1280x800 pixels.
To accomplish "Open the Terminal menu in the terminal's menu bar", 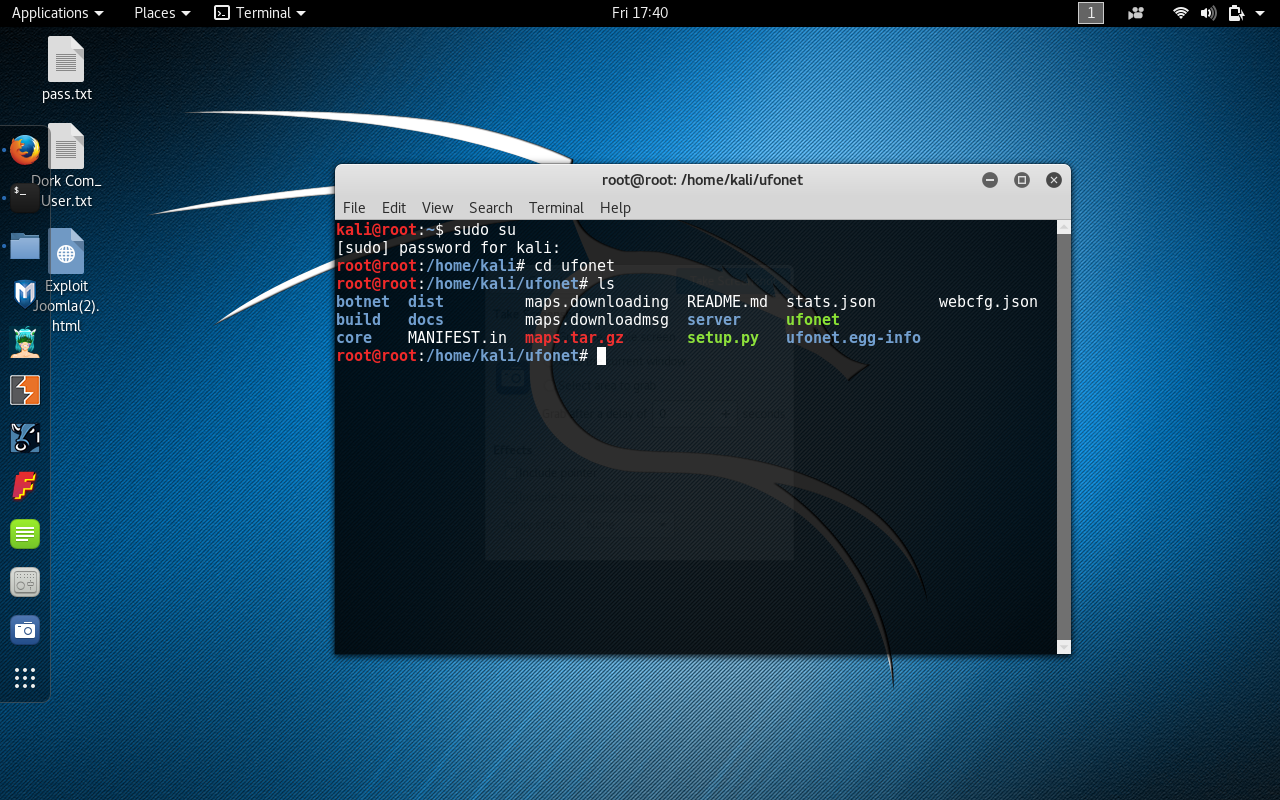I will point(556,208).
